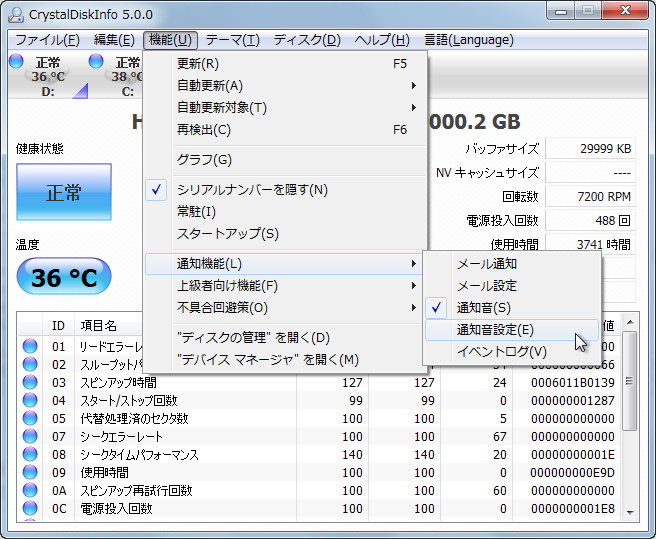Image resolution: width=656 pixels, height=539 pixels.
Task: Click status orb for attribute 09 row
Action: click(x=30, y=472)
